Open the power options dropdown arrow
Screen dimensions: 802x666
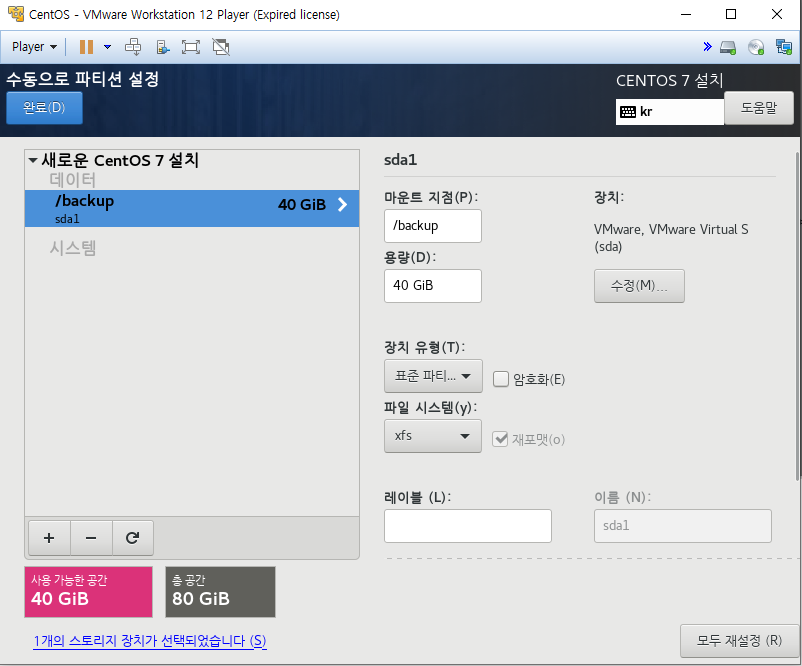coord(107,47)
